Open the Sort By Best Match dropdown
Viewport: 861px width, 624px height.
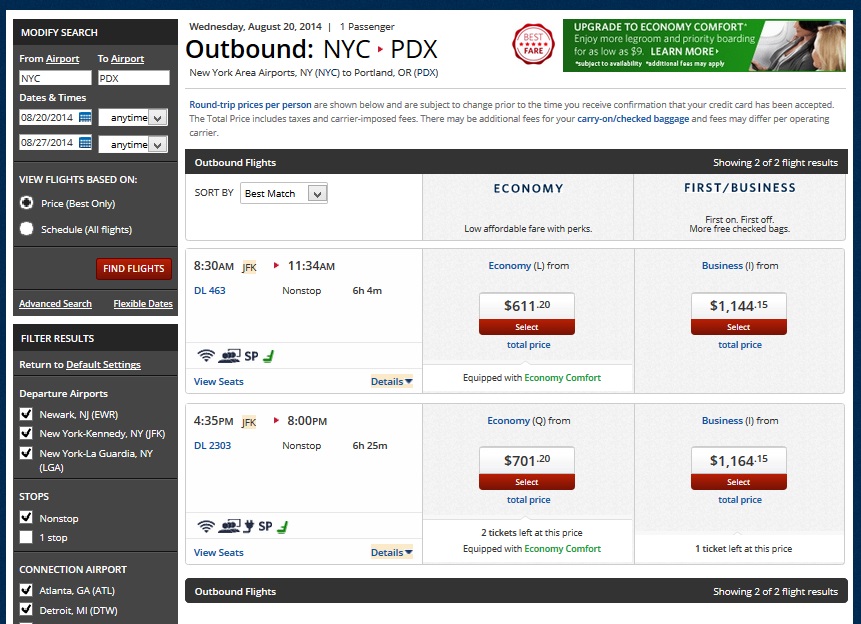tap(284, 193)
